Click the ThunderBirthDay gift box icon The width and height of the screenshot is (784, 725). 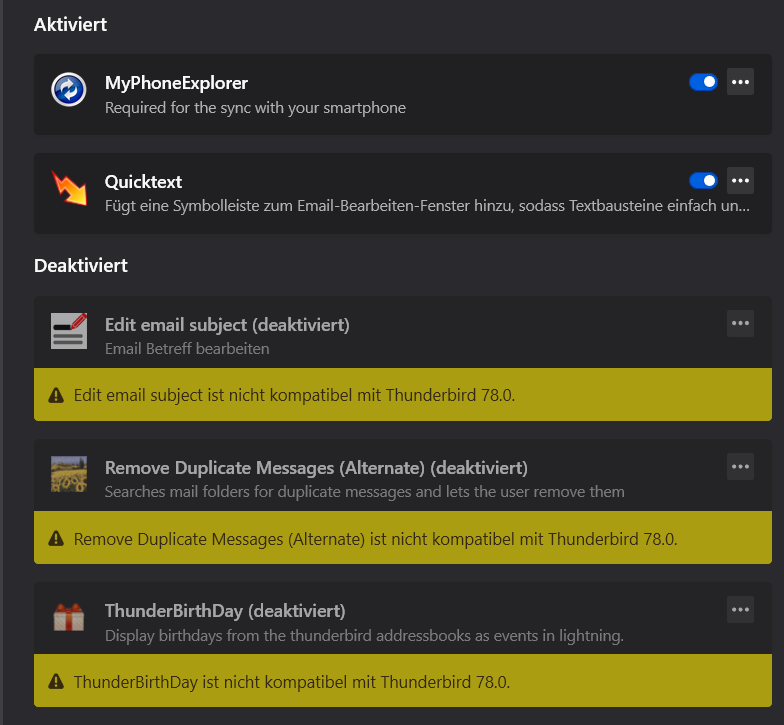(x=69, y=617)
